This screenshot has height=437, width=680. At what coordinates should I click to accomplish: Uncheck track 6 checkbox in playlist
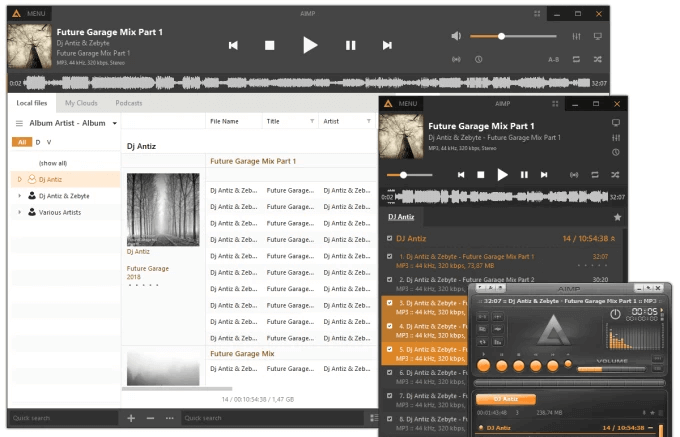[x=389, y=372]
